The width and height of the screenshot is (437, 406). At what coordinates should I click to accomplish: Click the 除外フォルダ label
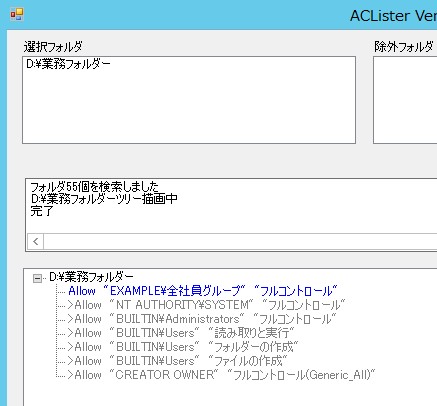[x=404, y=47]
